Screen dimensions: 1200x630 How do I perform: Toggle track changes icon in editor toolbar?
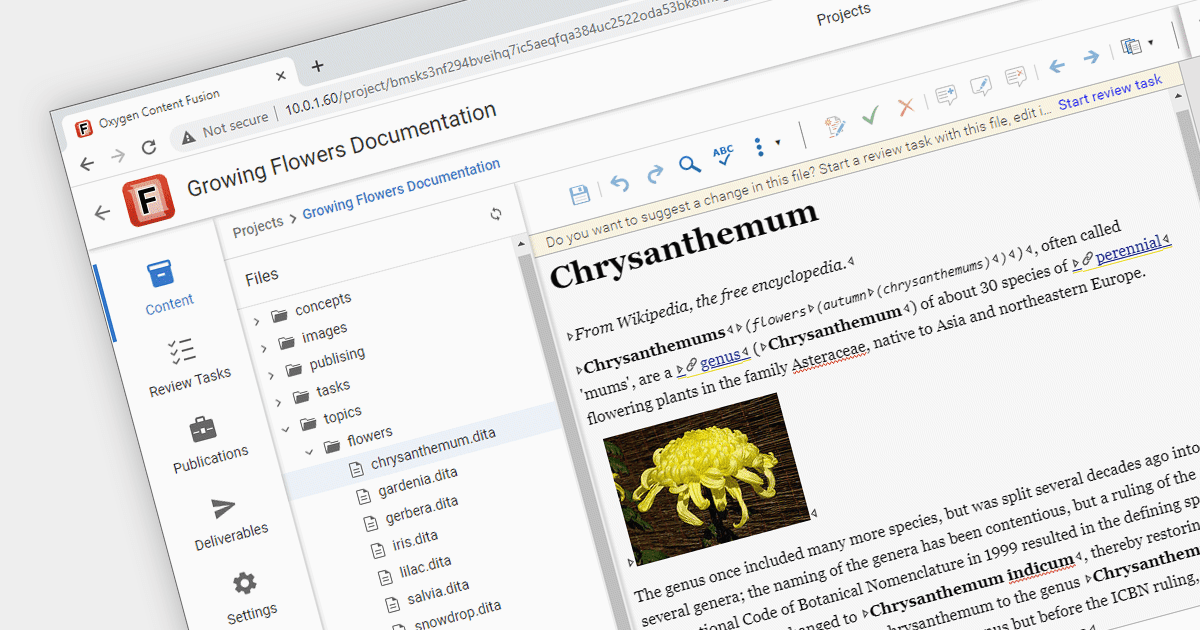tap(833, 127)
